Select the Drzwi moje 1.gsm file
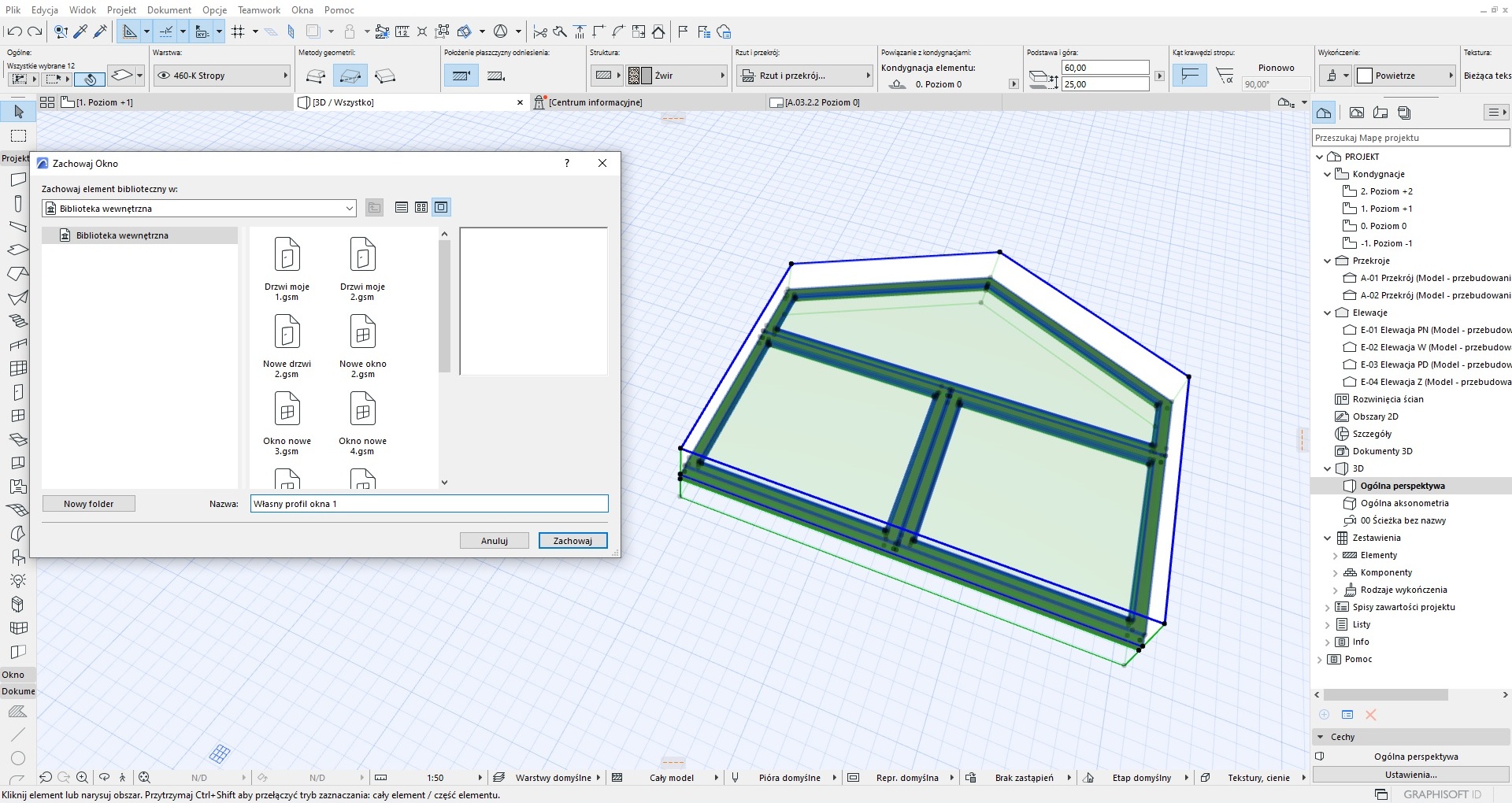1512x803 pixels. [x=287, y=268]
